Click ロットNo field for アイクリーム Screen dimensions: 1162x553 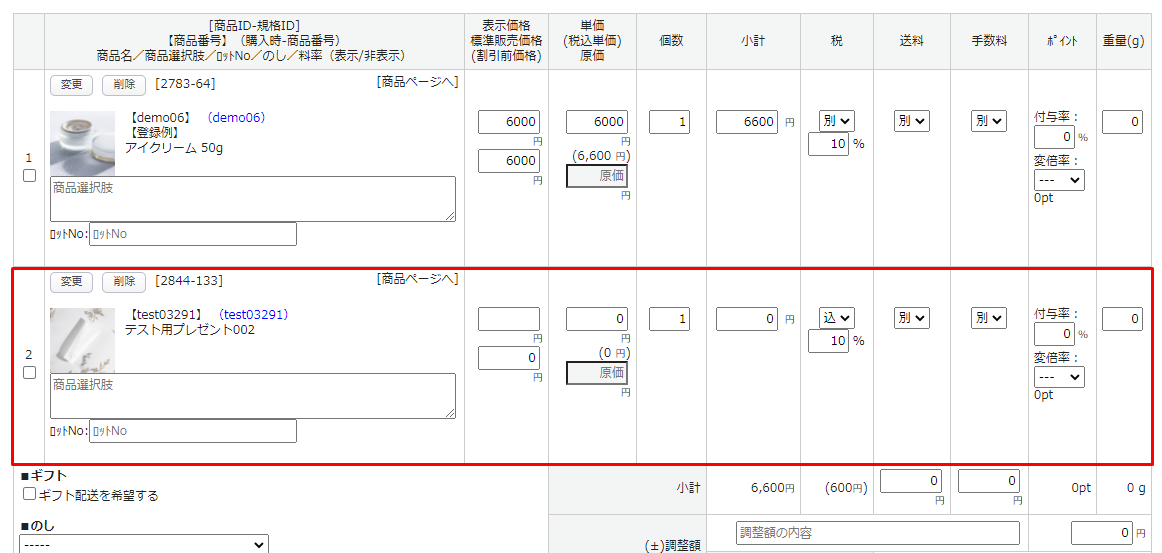[x=193, y=234]
